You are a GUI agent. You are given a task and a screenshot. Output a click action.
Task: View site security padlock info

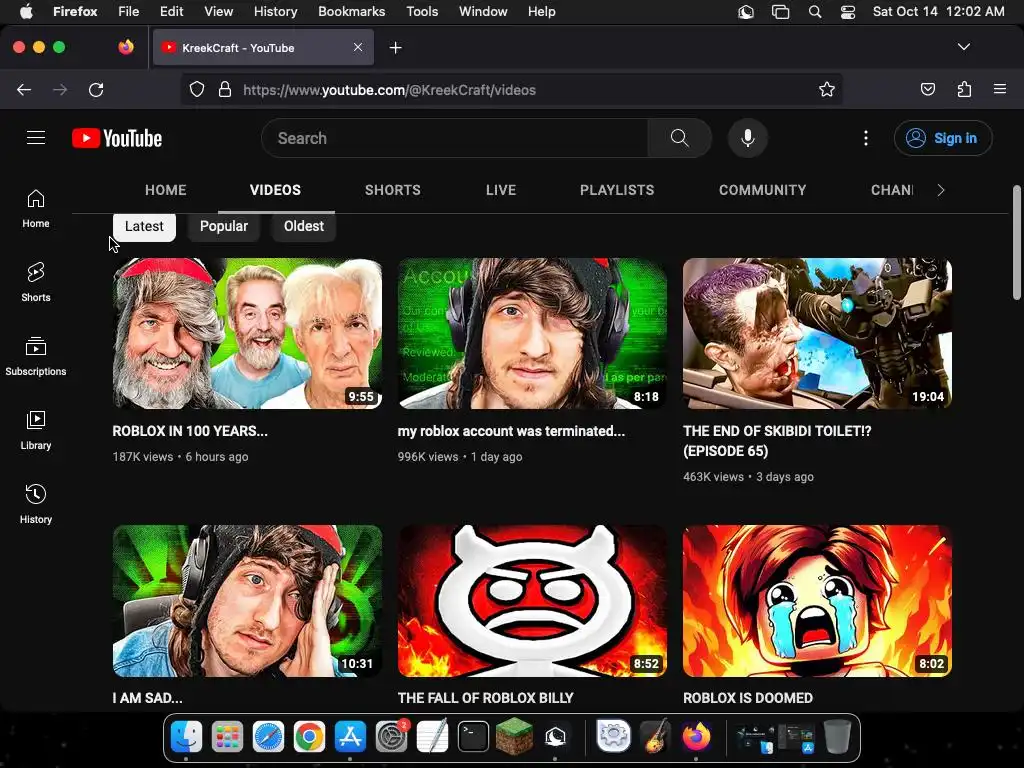[225, 89]
